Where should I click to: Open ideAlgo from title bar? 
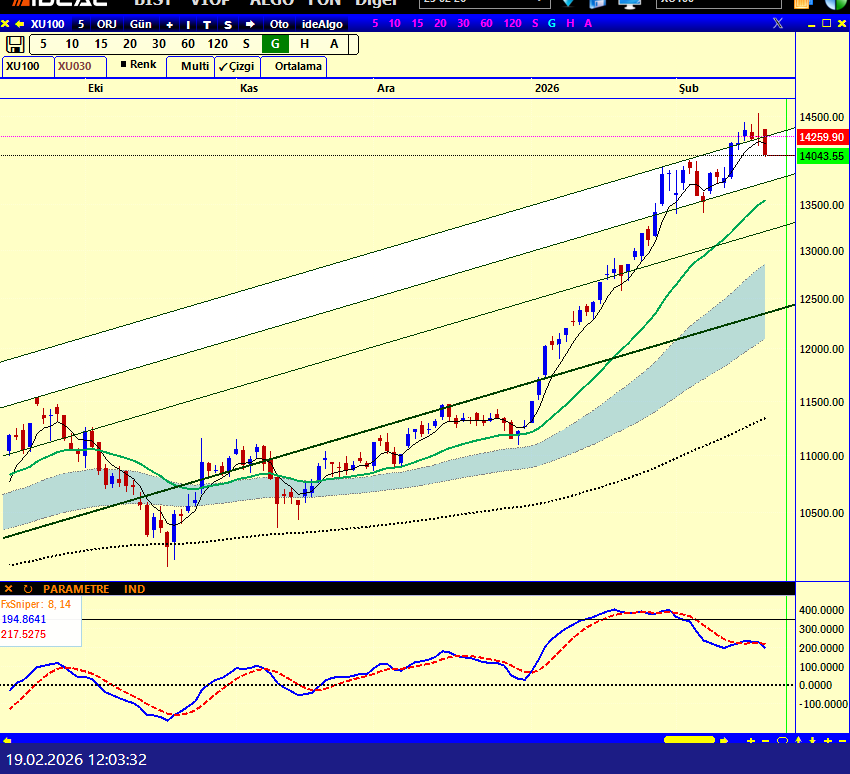(x=322, y=24)
